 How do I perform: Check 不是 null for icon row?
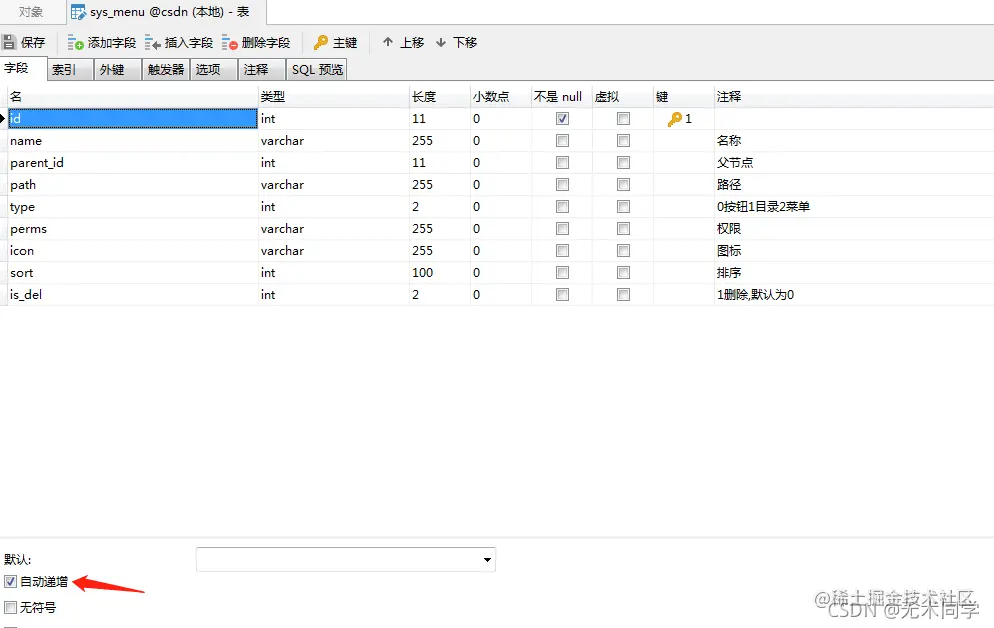[562, 250]
